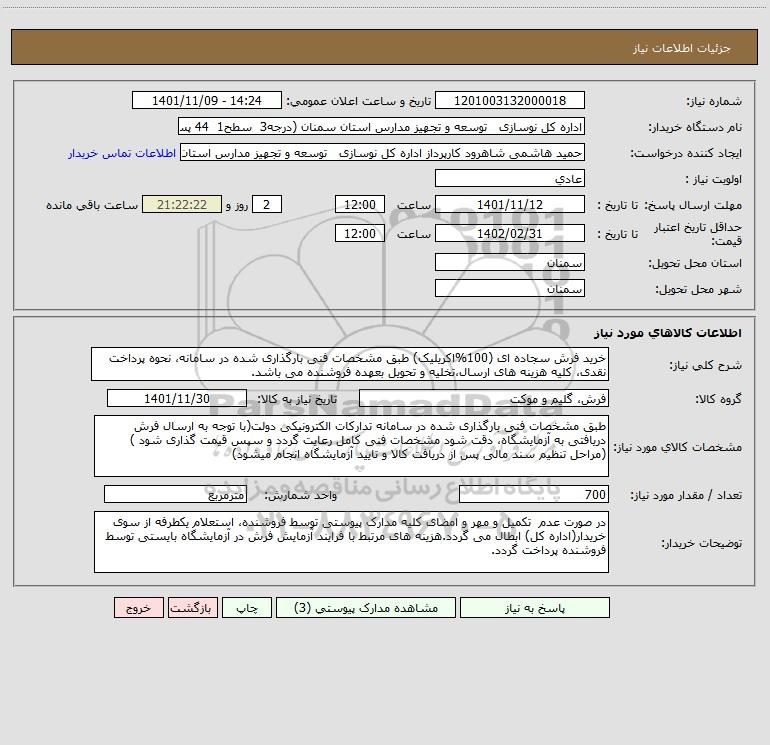Viewport: 770px width, 745px height.
Task: Click response deadline date 1401/11/12
Action: click(x=510, y=204)
